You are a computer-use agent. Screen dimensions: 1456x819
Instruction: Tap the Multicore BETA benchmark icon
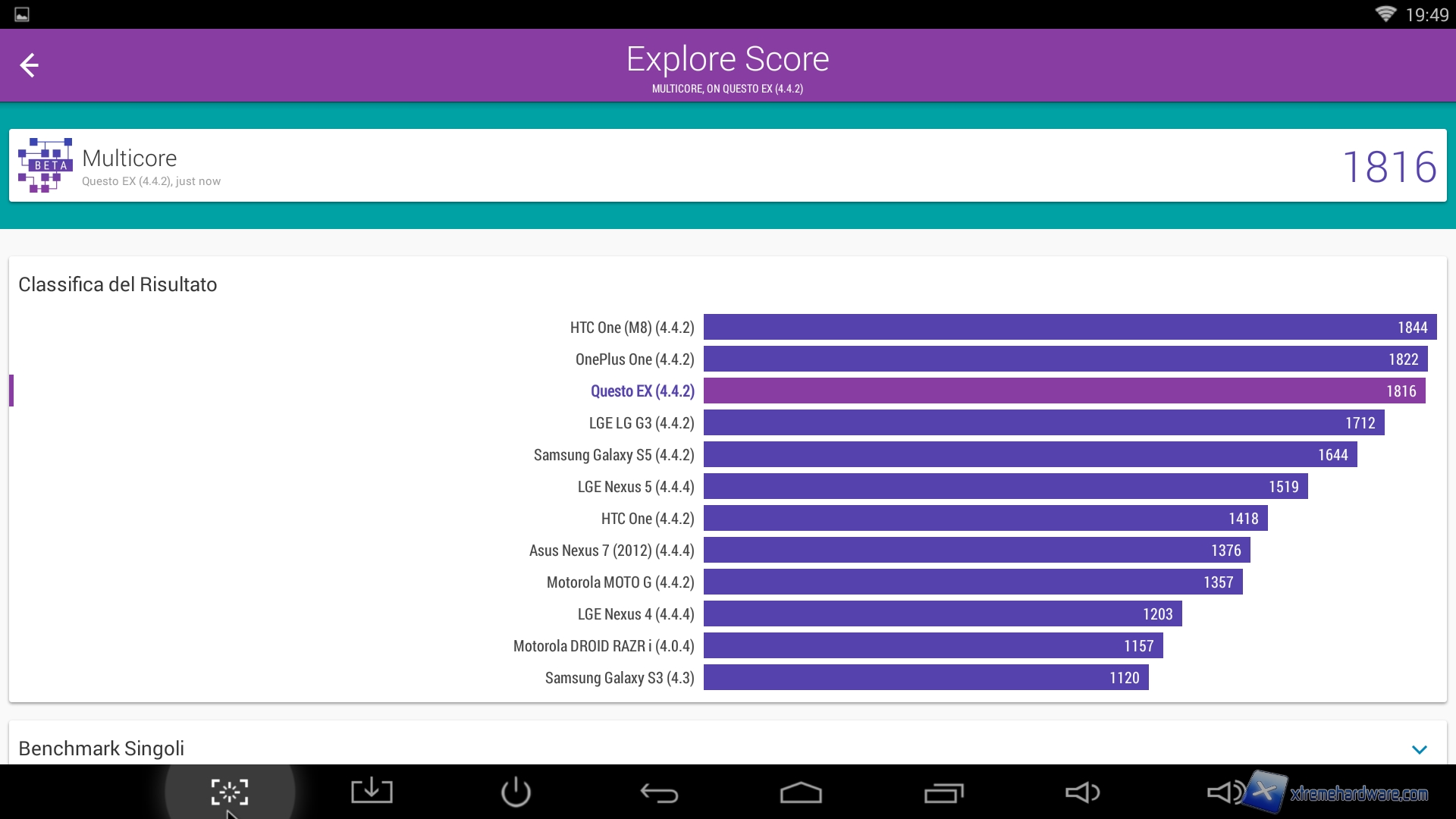pyautogui.click(x=45, y=165)
